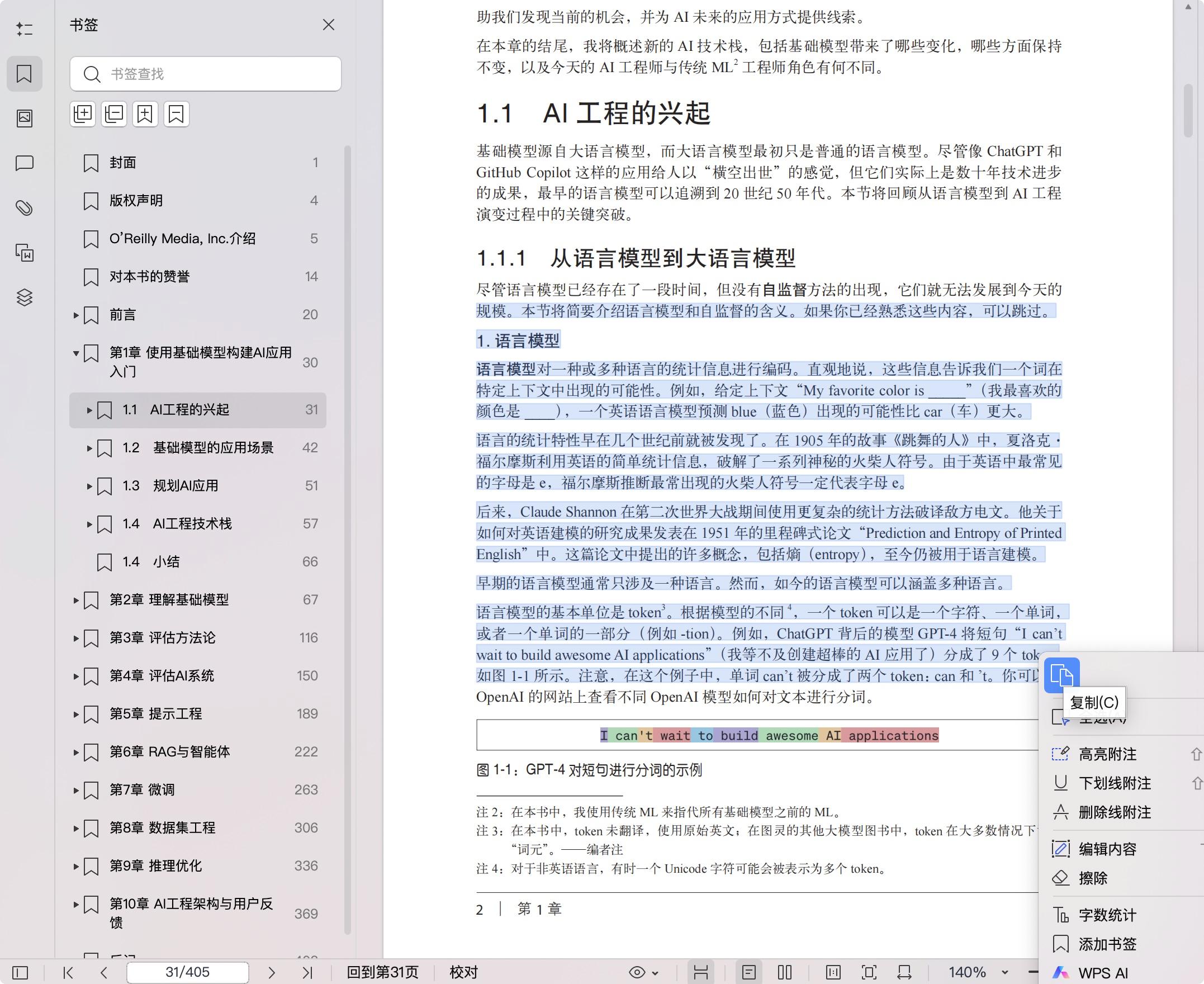Viewport: 1204px width, 984px height.
Task: Expand the 第4章 评估AI系统 bookmark
Action: pyautogui.click(x=76, y=675)
